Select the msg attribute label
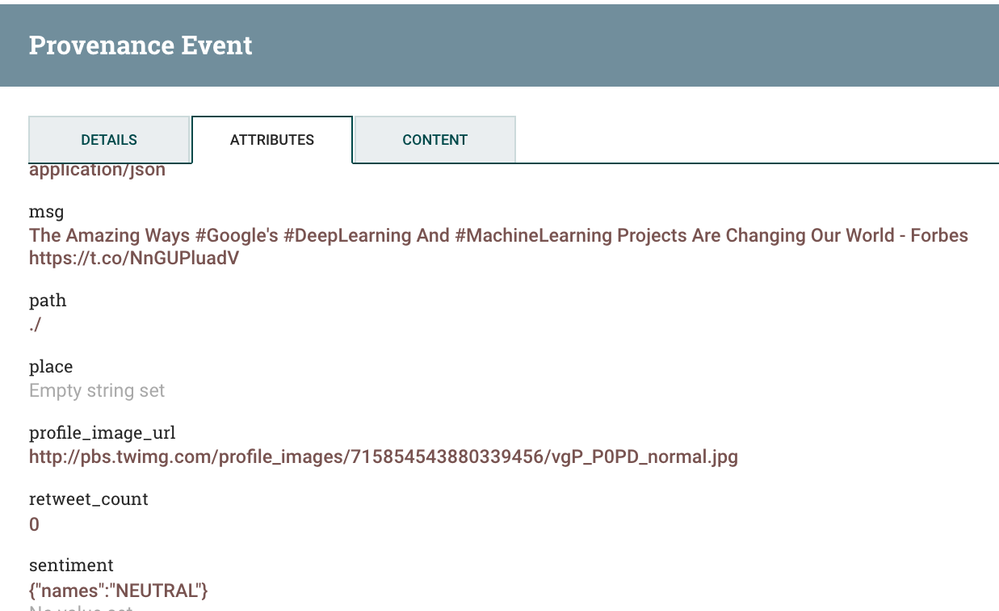This screenshot has width=999, height=611. (x=46, y=212)
